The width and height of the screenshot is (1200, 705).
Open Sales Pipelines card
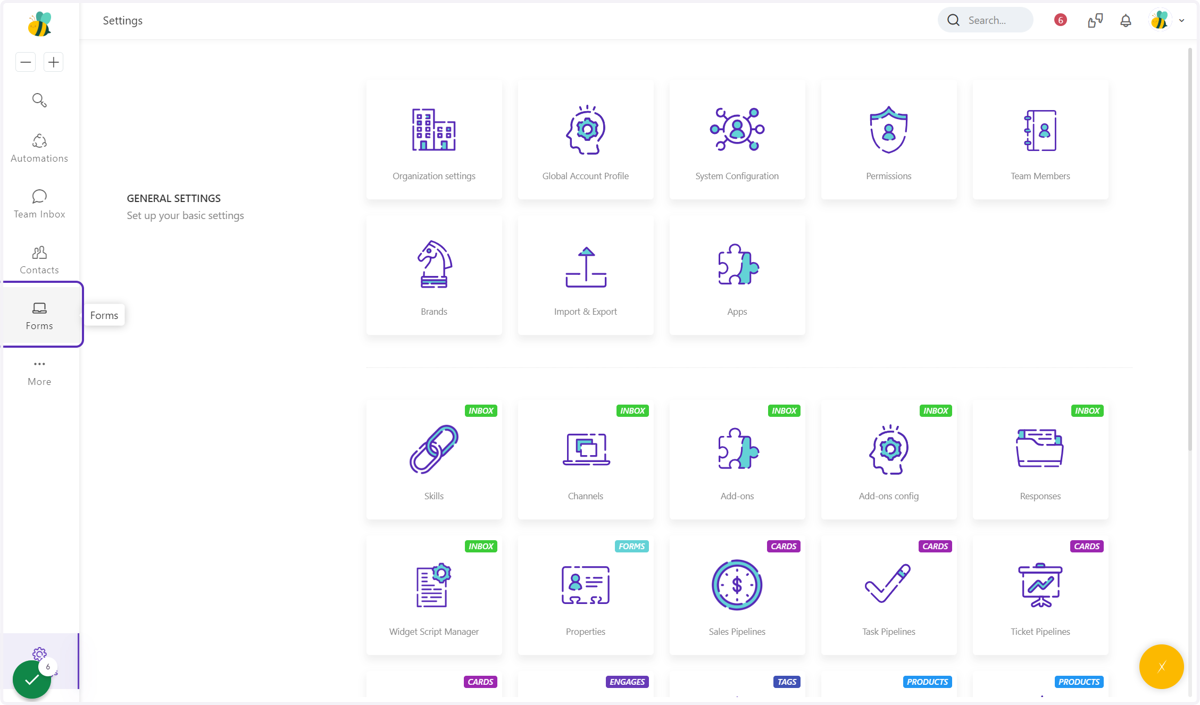[737, 595]
